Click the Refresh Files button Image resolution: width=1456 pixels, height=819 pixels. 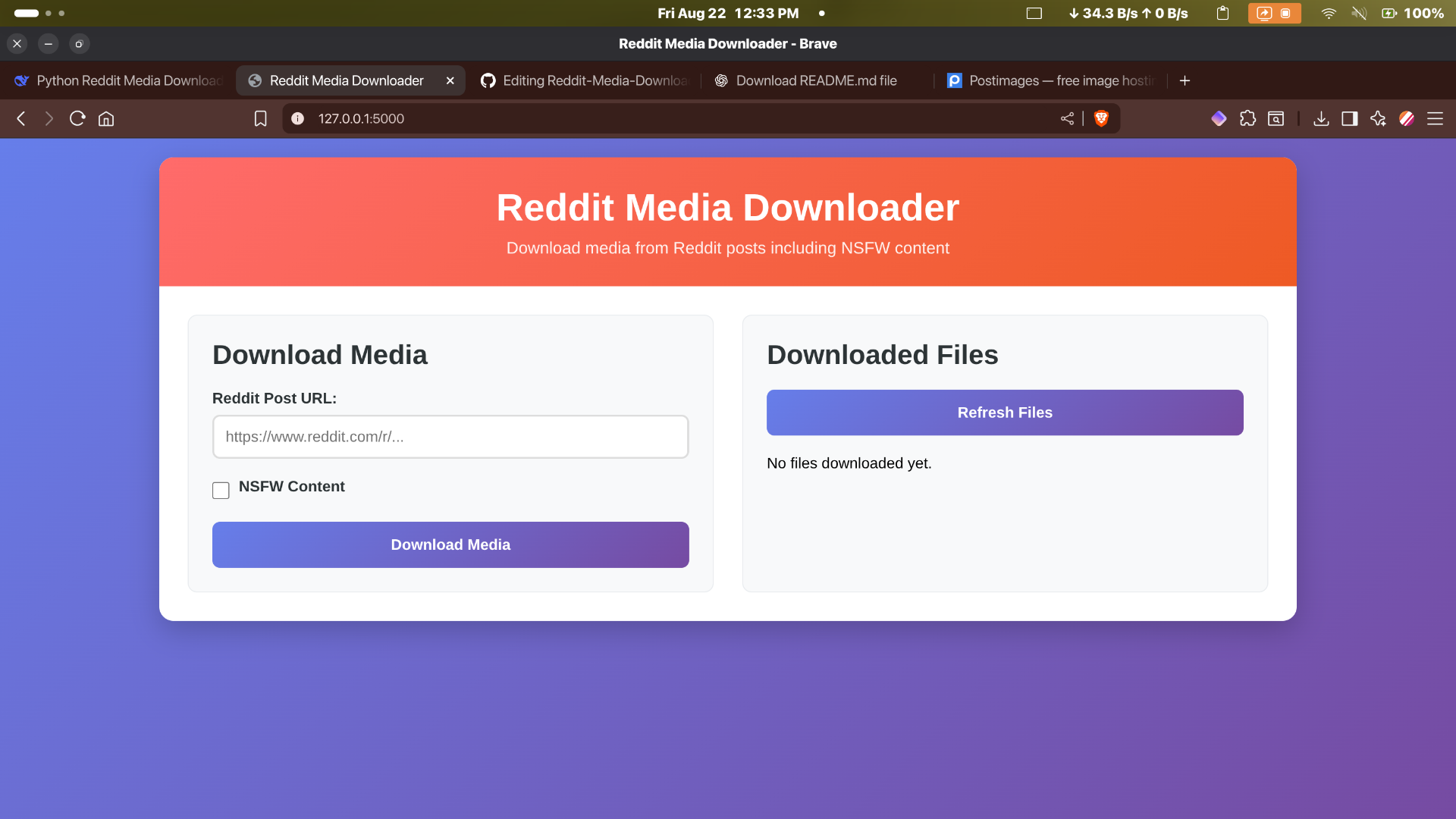tap(1005, 413)
